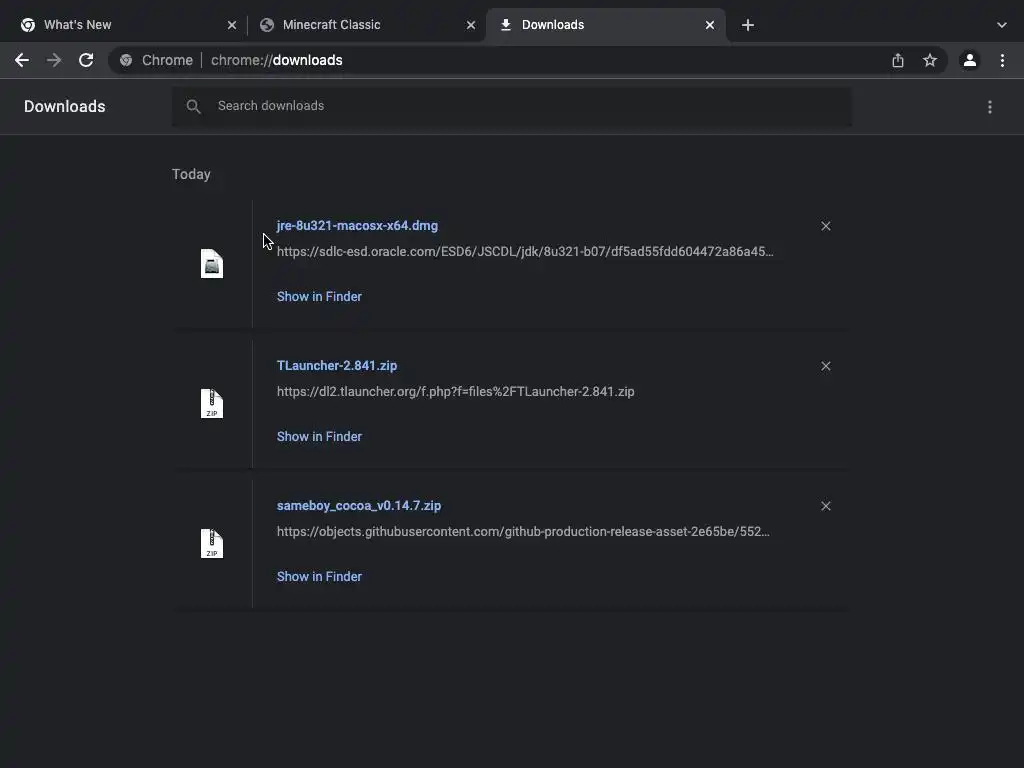Show jre-8u321-macosx-x64.dmg in Finder
1024x768 pixels.
[319, 296]
